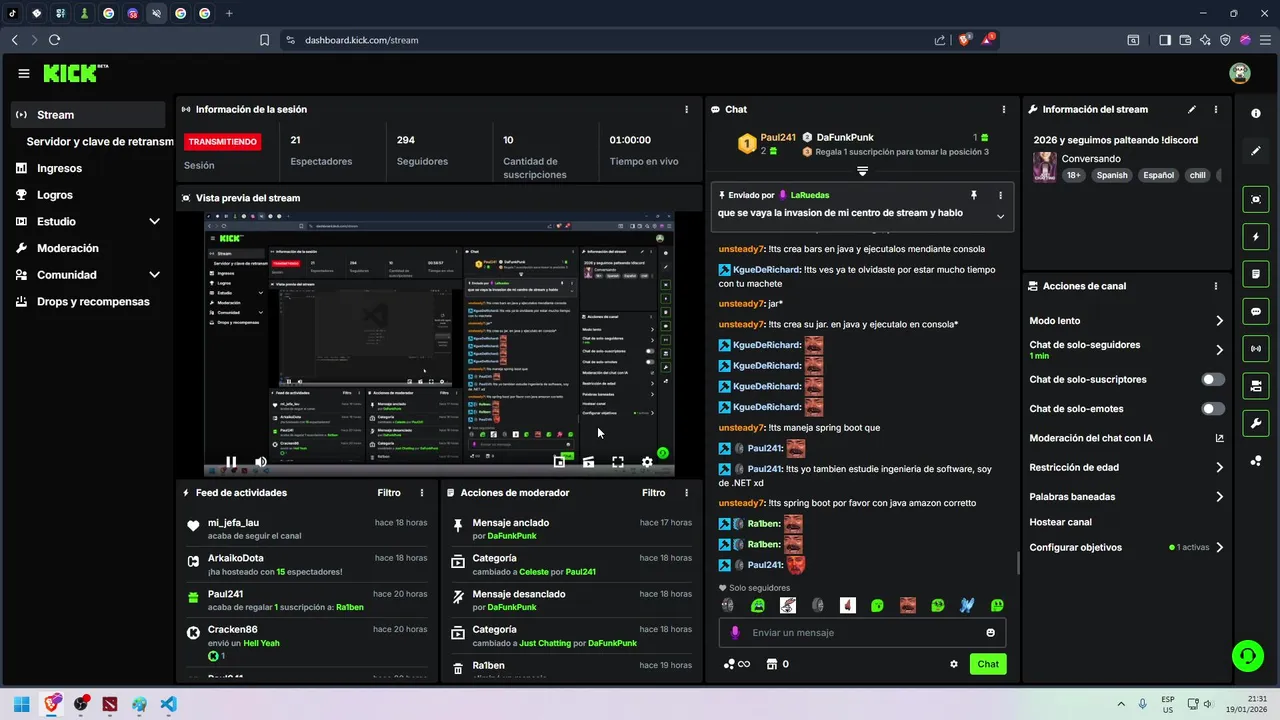Image resolution: width=1280 pixels, height=720 pixels.
Task: Open Windows Start menu
Action: (x=21, y=704)
